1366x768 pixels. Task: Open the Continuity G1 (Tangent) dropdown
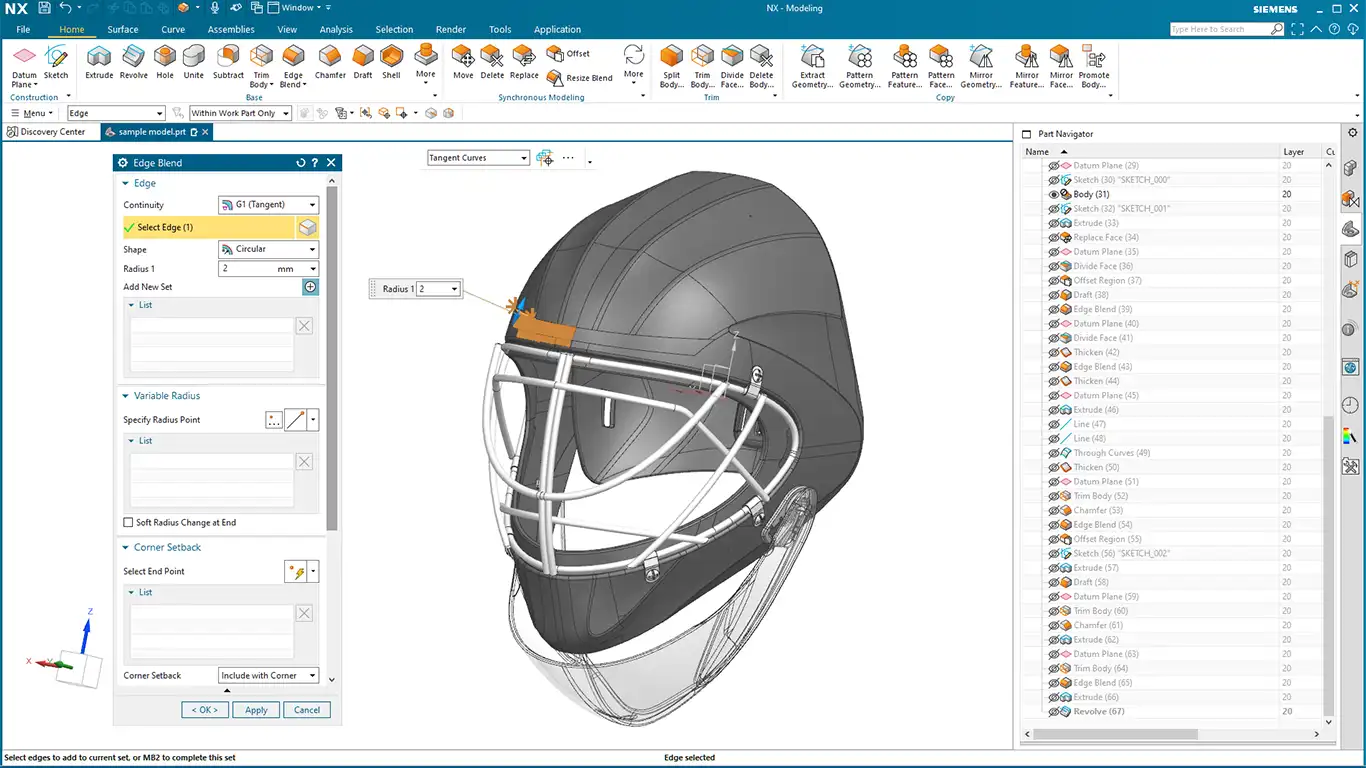(267, 205)
